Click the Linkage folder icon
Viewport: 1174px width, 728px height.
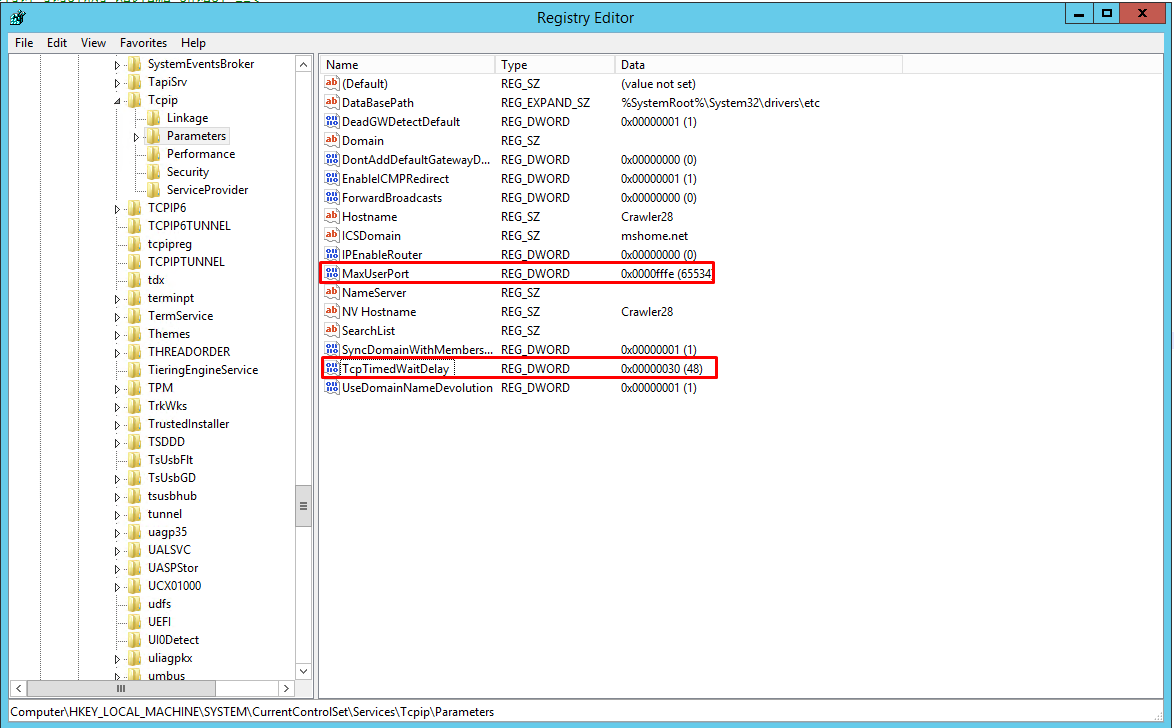tap(153, 118)
